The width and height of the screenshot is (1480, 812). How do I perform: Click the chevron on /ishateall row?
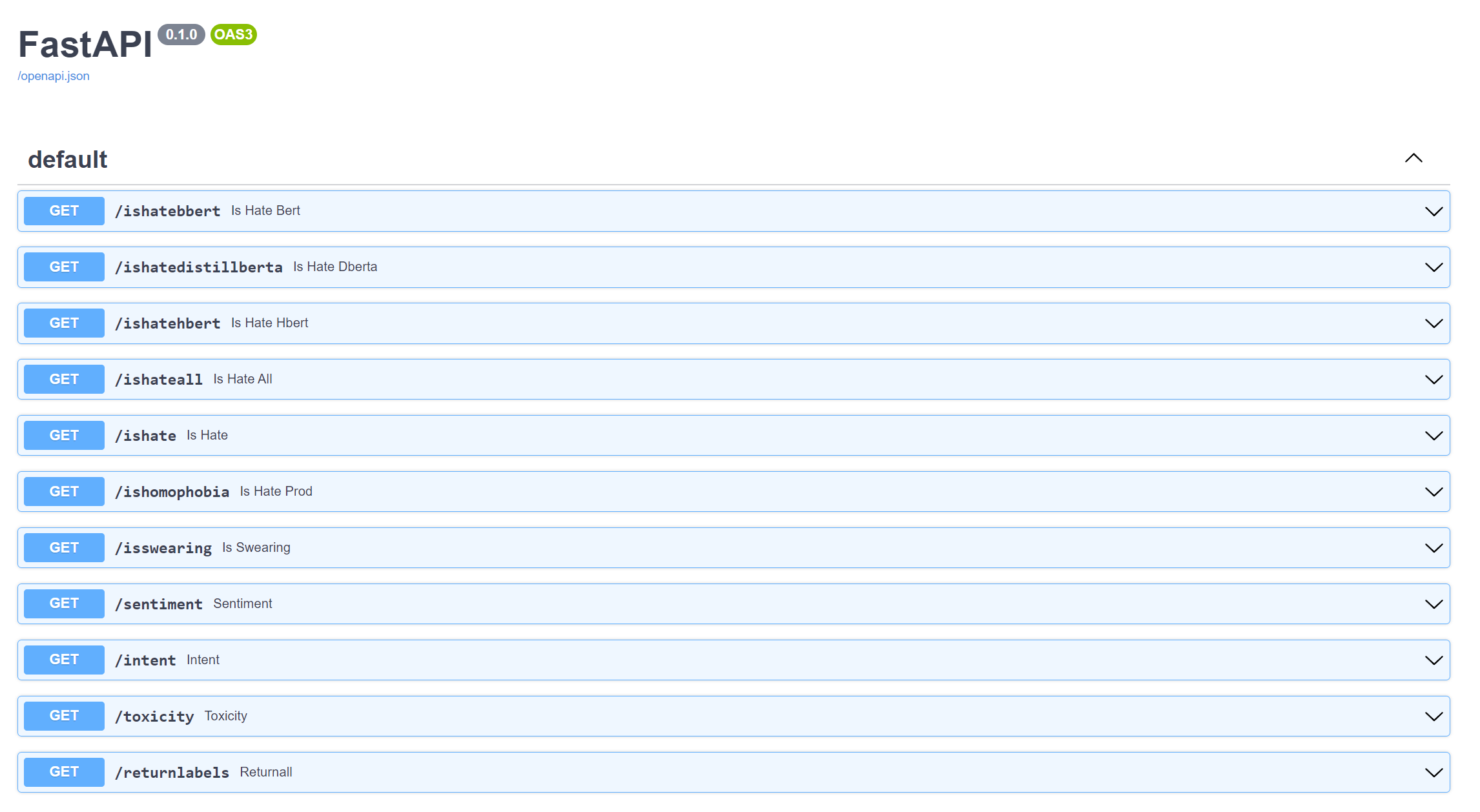click(x=1434, y=380)
